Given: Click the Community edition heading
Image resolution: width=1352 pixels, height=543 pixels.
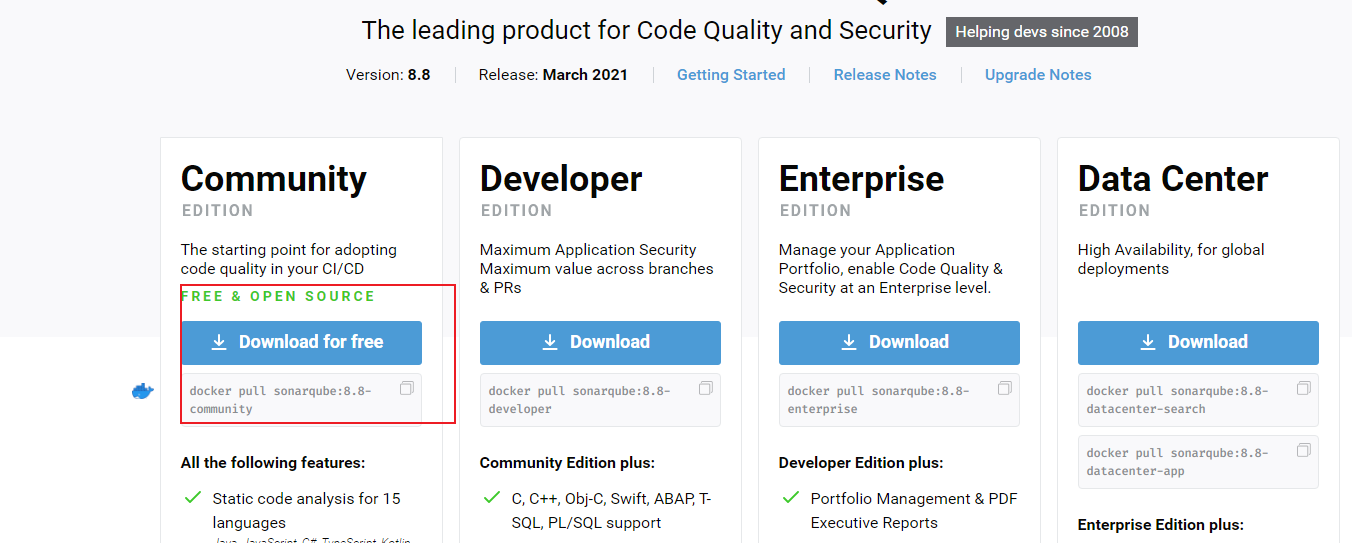Looking at the screenshot, I should pyautogui.click(x=273, y=179).
